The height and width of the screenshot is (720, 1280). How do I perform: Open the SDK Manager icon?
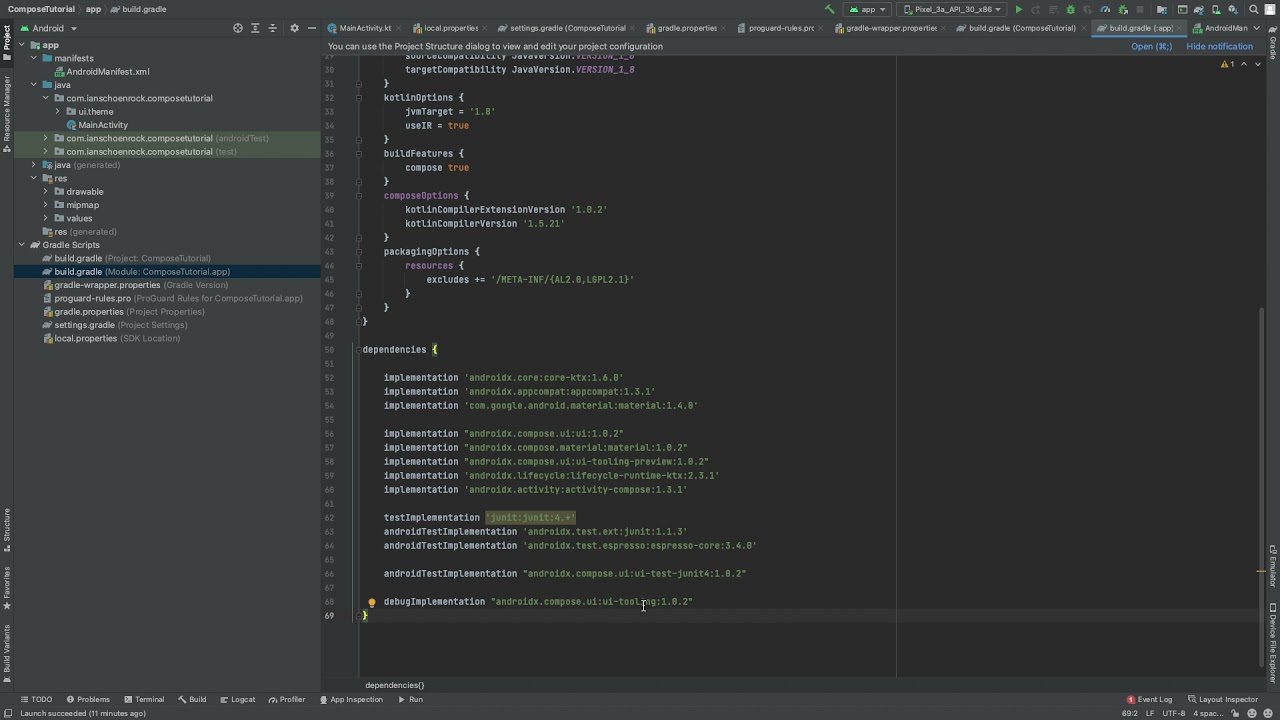1235,9
